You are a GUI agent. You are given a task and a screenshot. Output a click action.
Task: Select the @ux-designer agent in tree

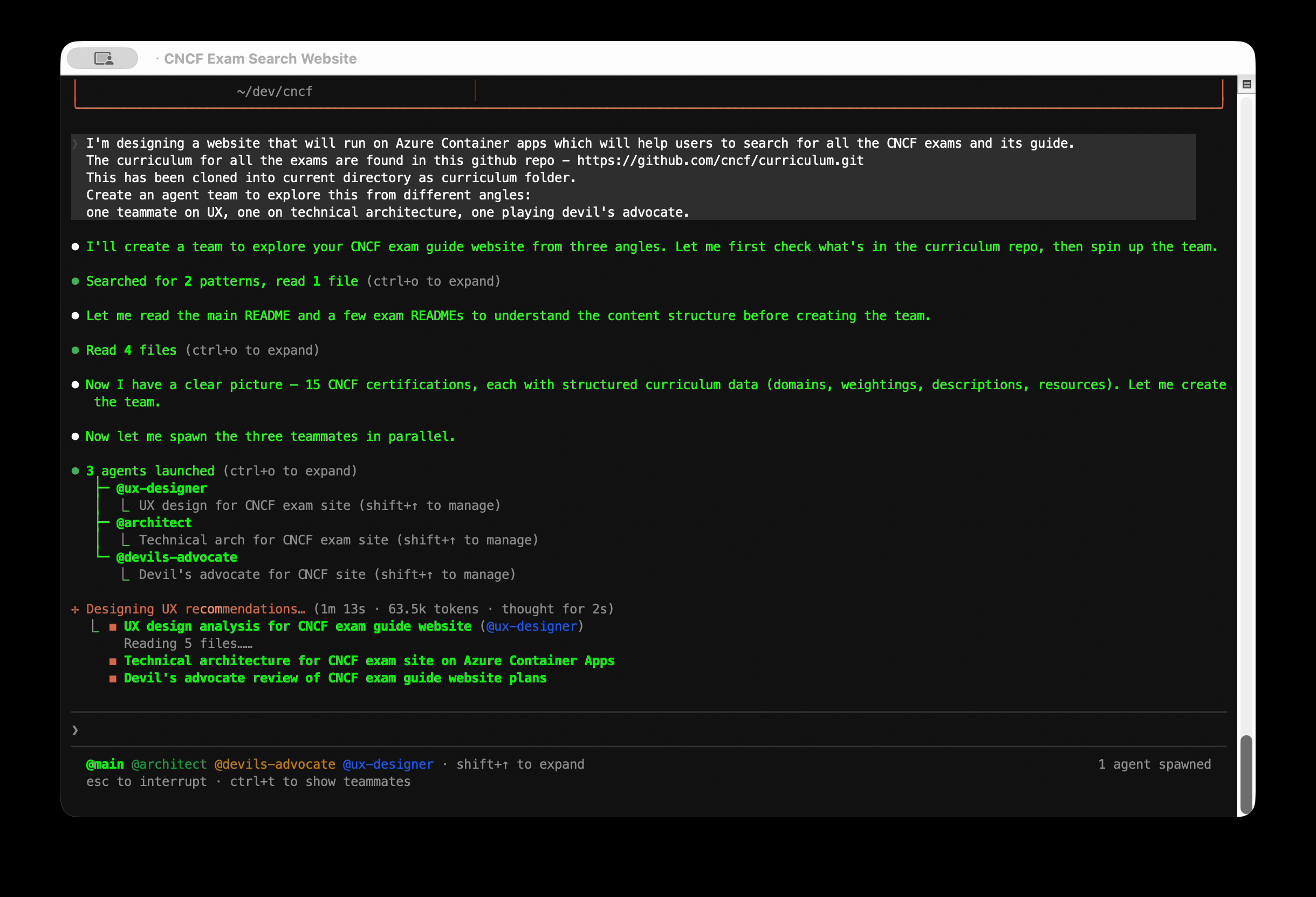pos(161,488)
